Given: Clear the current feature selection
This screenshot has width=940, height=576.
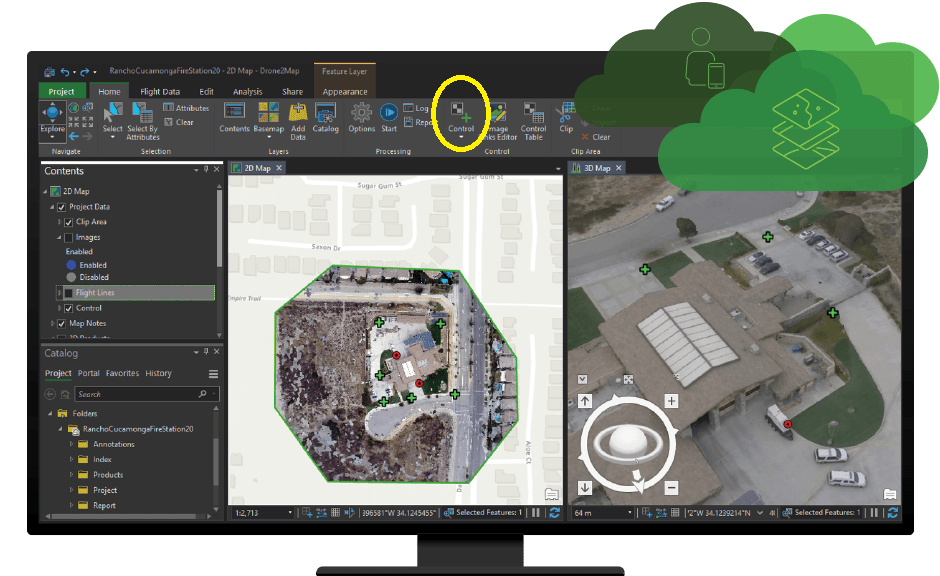Looking at the screenshot, I should 179,122.
